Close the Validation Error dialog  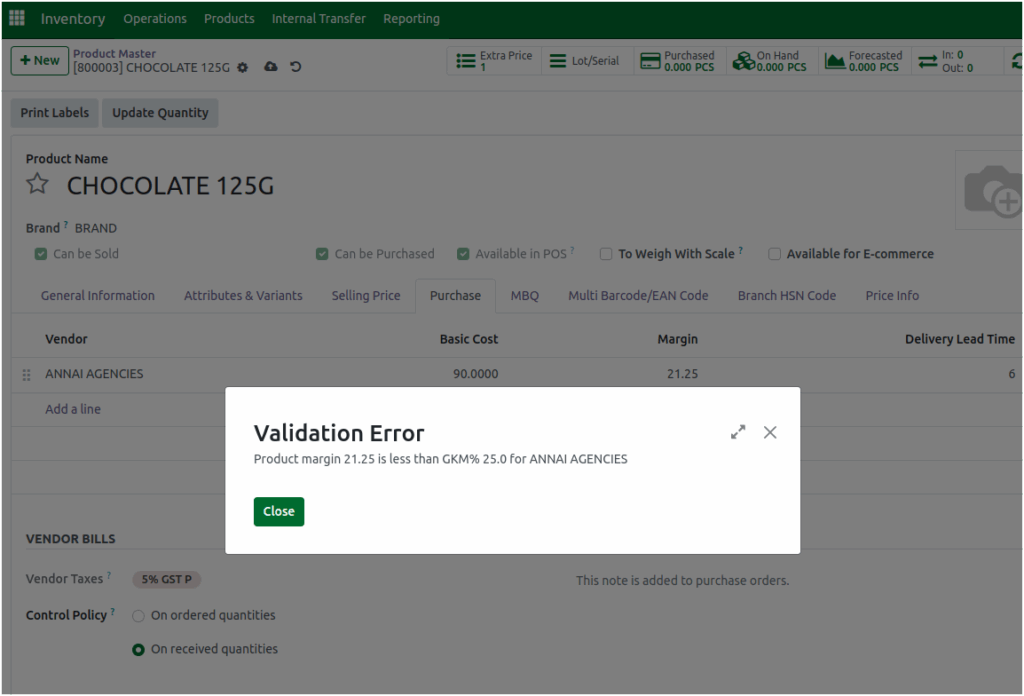pyautogui.click(x=279, y=511)
